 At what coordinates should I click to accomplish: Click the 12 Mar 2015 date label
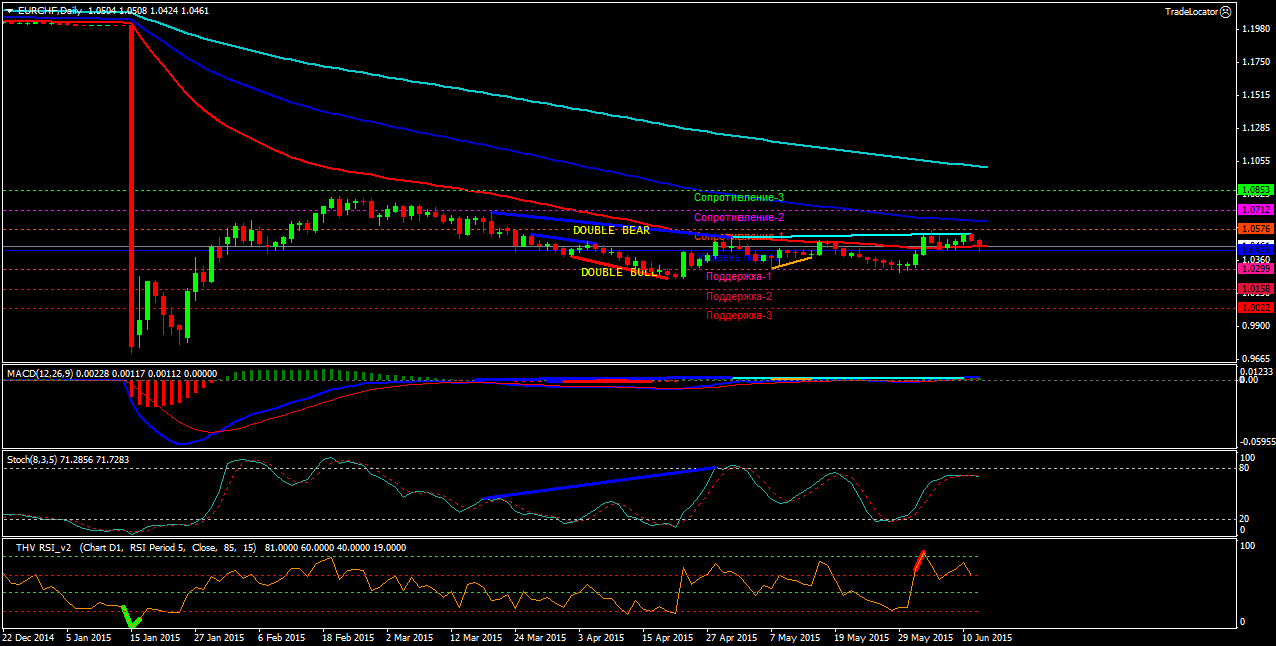pyautogui.click(x=475, y=637)
